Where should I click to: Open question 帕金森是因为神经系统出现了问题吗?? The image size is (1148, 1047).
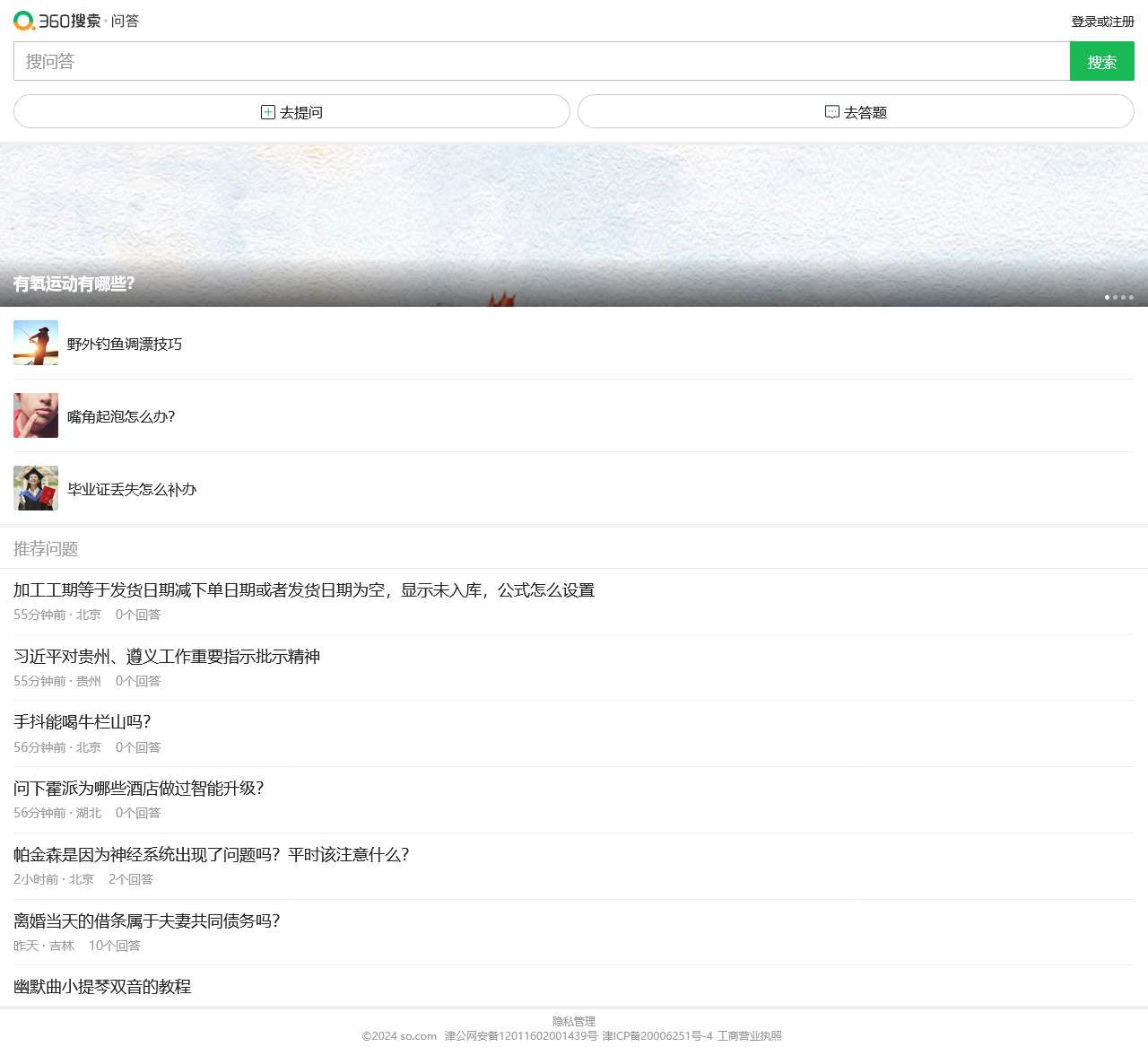(x=212, y=854)
